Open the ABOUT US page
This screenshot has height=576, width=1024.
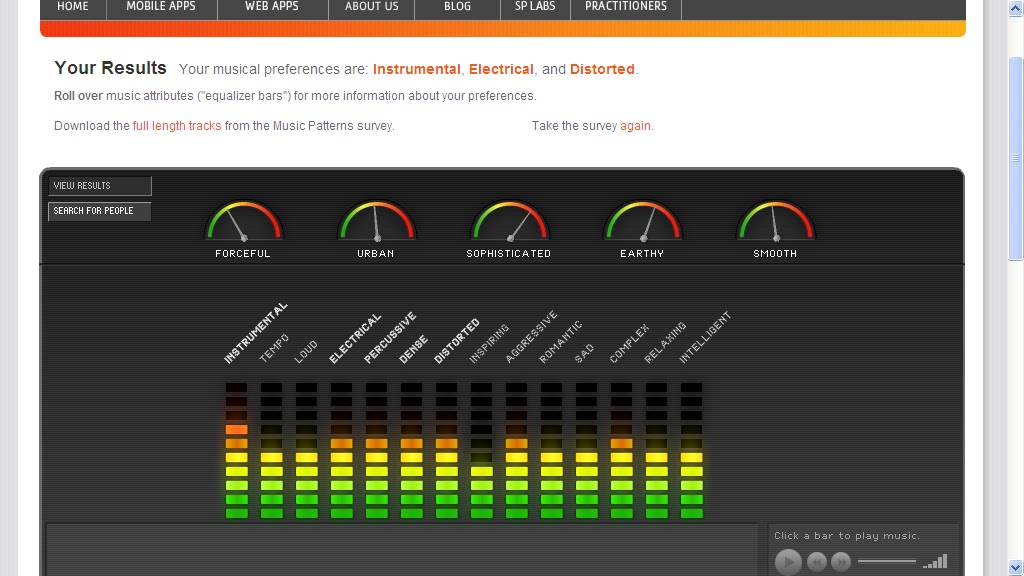371,7
